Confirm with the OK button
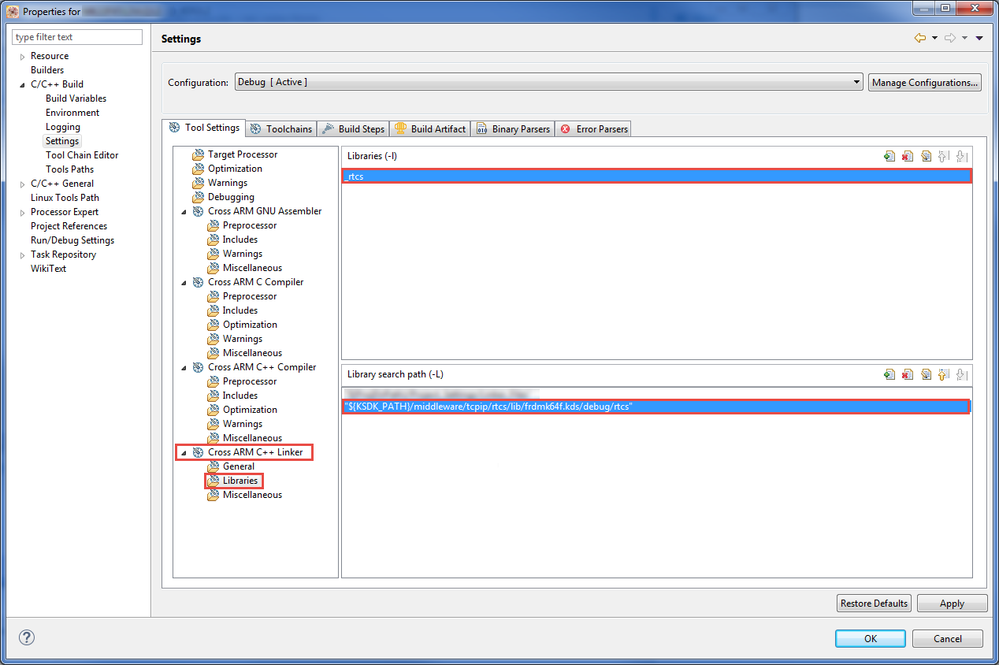This screenshot has width=999, height=665. (870, 638)
